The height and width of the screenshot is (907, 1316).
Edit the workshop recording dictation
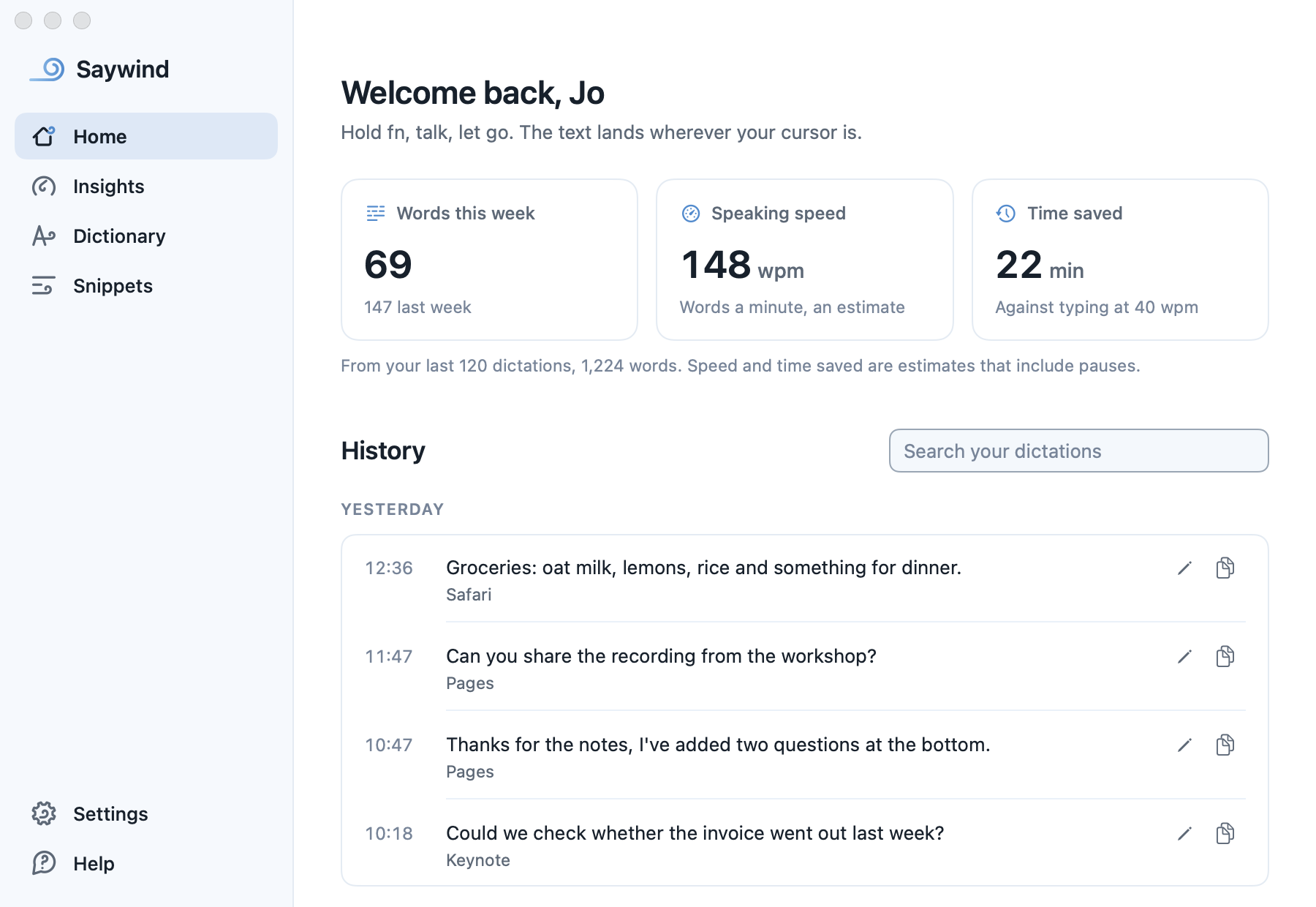tap(1185, 657)
